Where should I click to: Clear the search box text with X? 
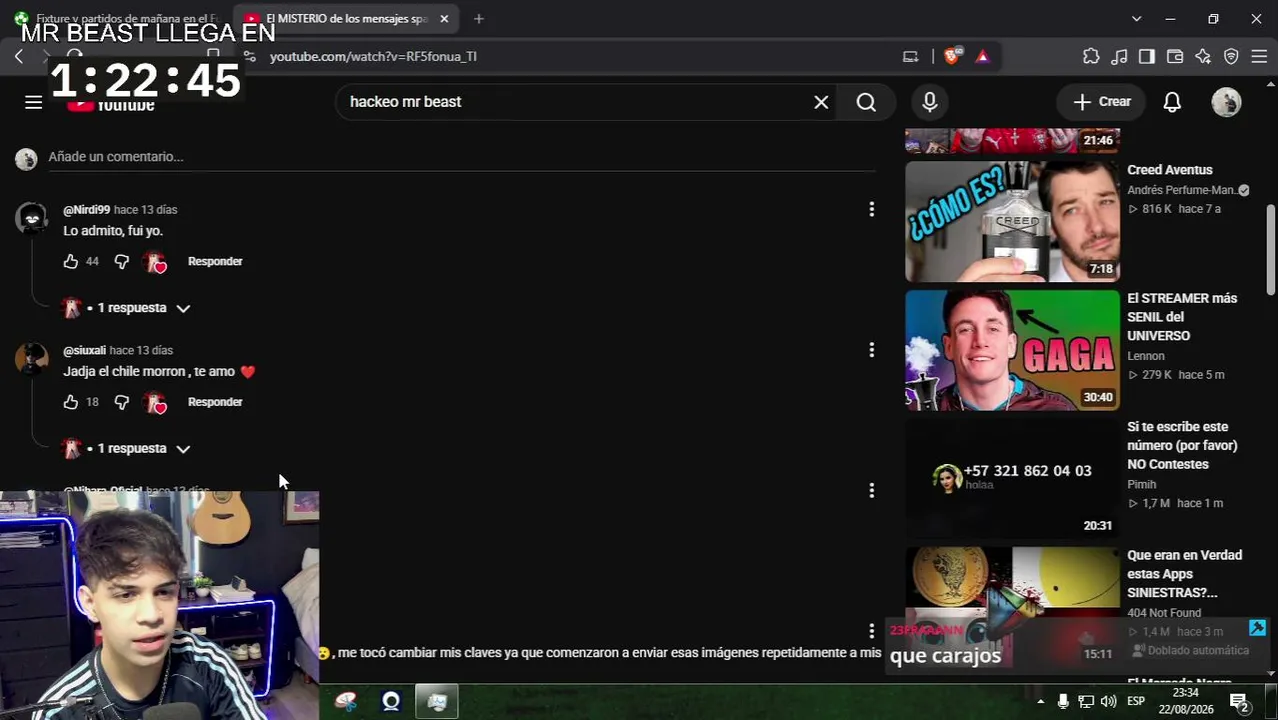(821, 102)
